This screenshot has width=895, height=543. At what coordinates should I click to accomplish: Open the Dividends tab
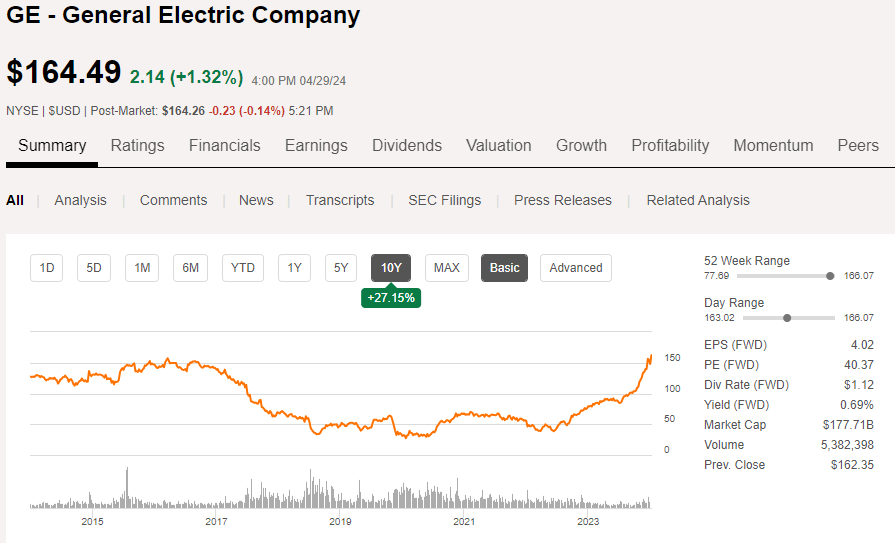coord(407,145)
